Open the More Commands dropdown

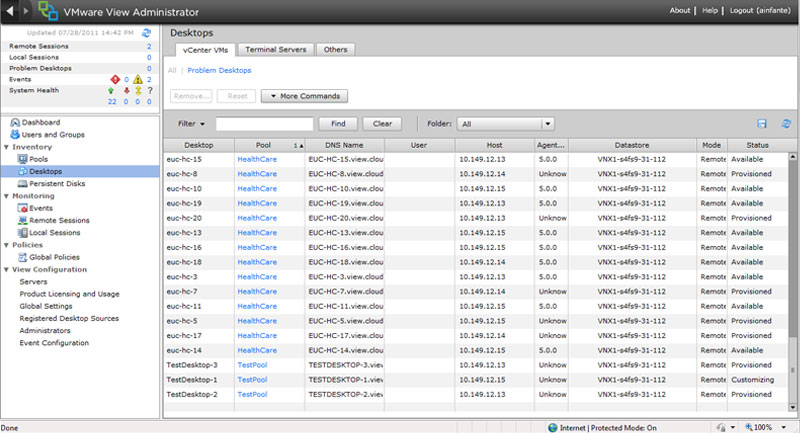tap(305, 96)
